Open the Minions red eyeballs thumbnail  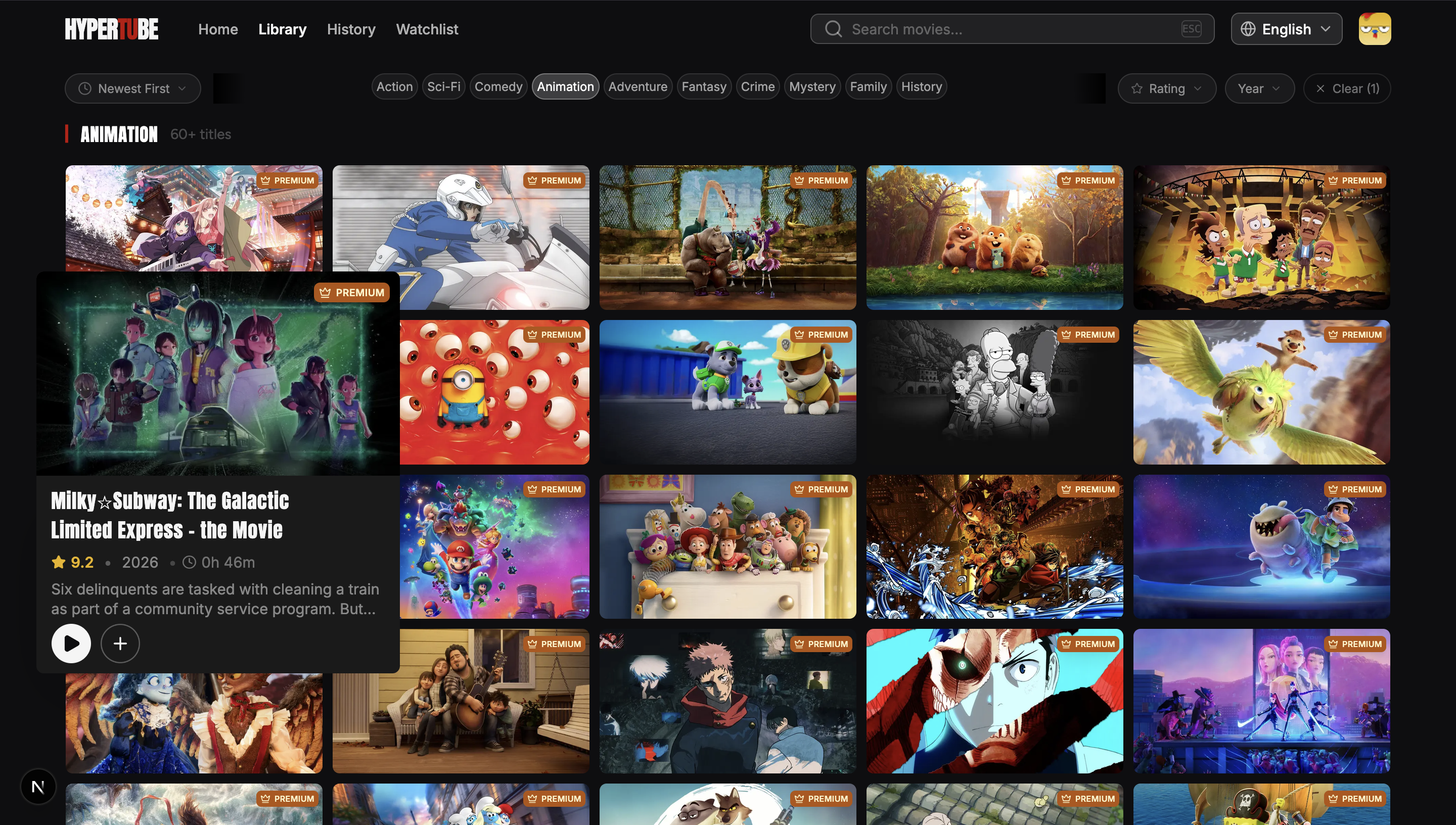point(494,392)
